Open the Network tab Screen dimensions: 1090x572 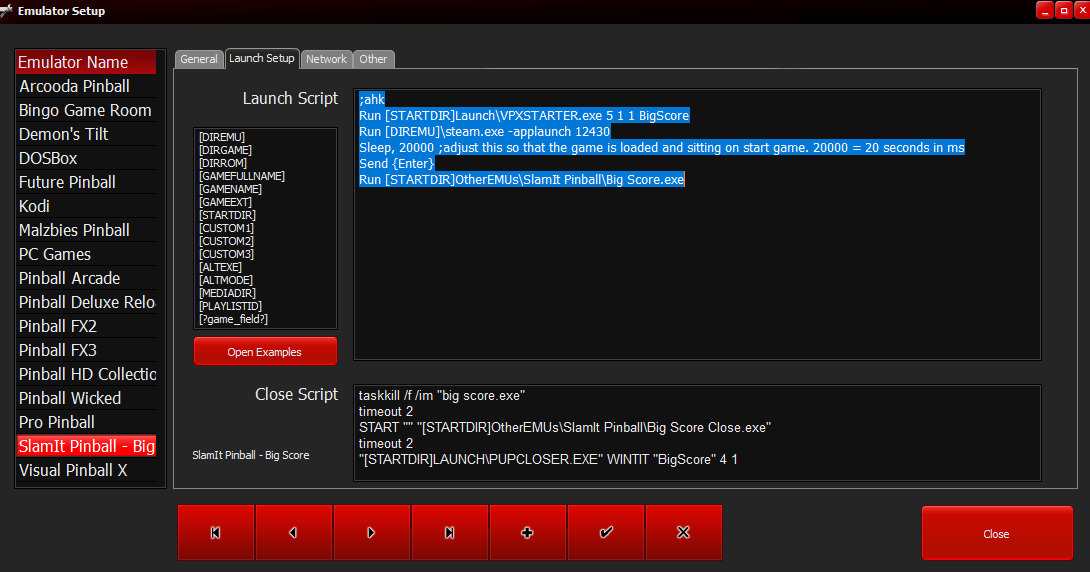click(326, 59)
